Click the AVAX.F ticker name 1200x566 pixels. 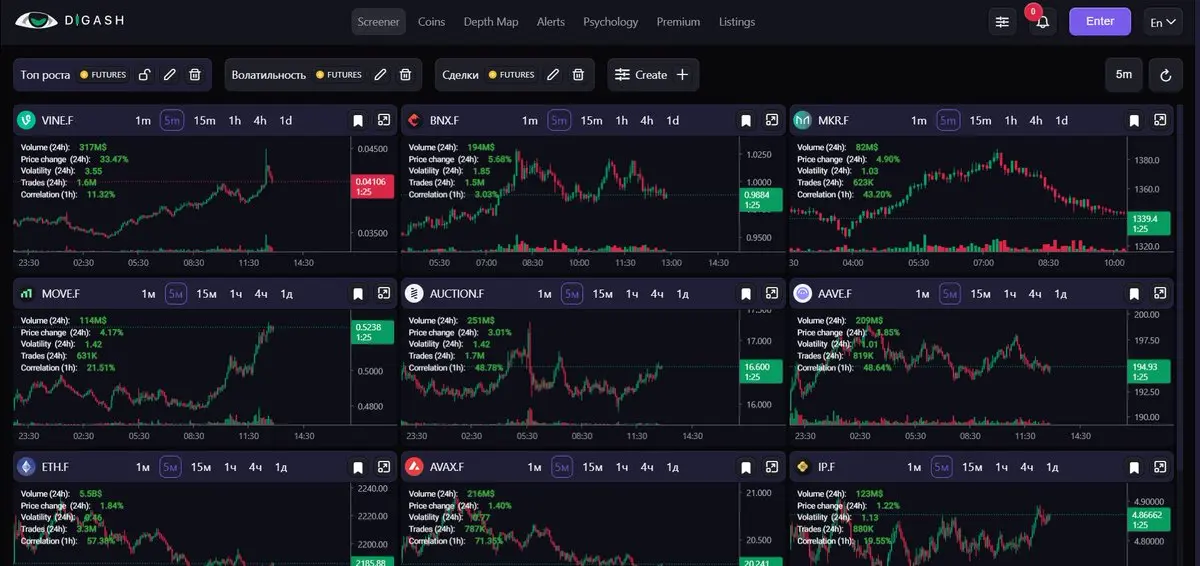(446, 467)
